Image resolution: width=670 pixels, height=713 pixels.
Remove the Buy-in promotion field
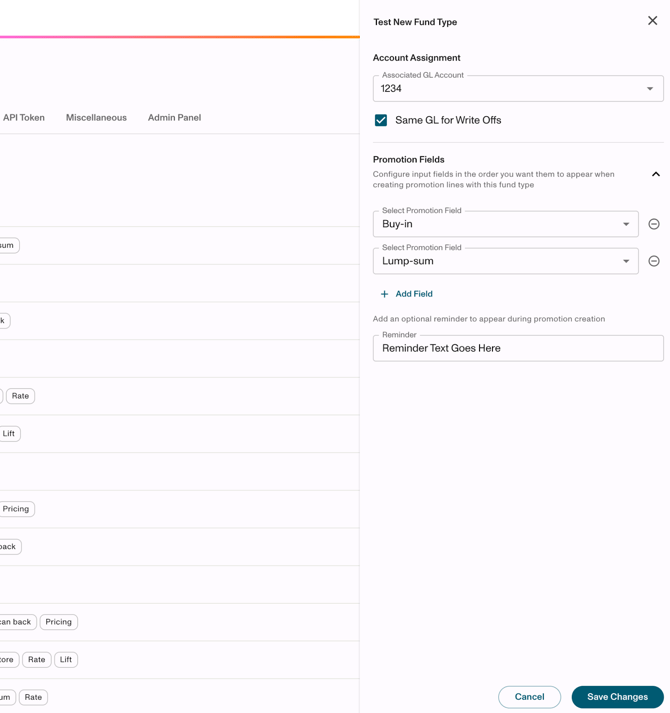[654, 224]
